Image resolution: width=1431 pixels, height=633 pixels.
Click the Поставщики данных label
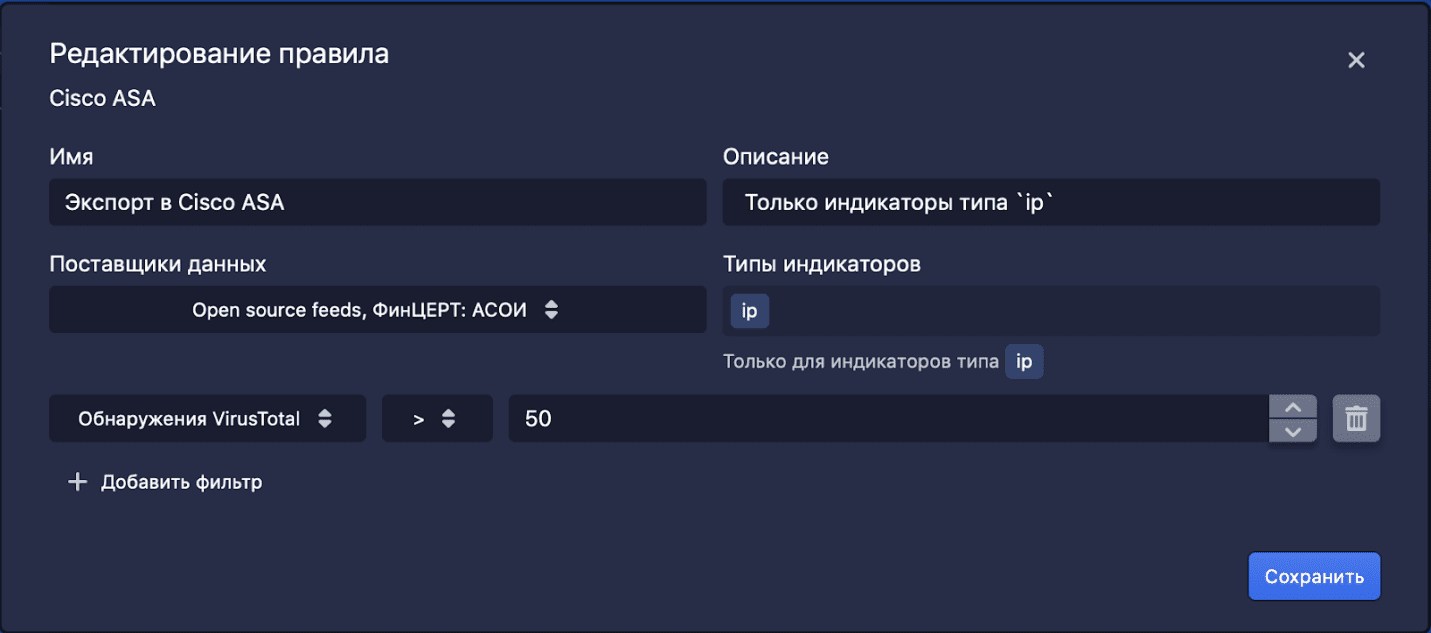[157, 264]
